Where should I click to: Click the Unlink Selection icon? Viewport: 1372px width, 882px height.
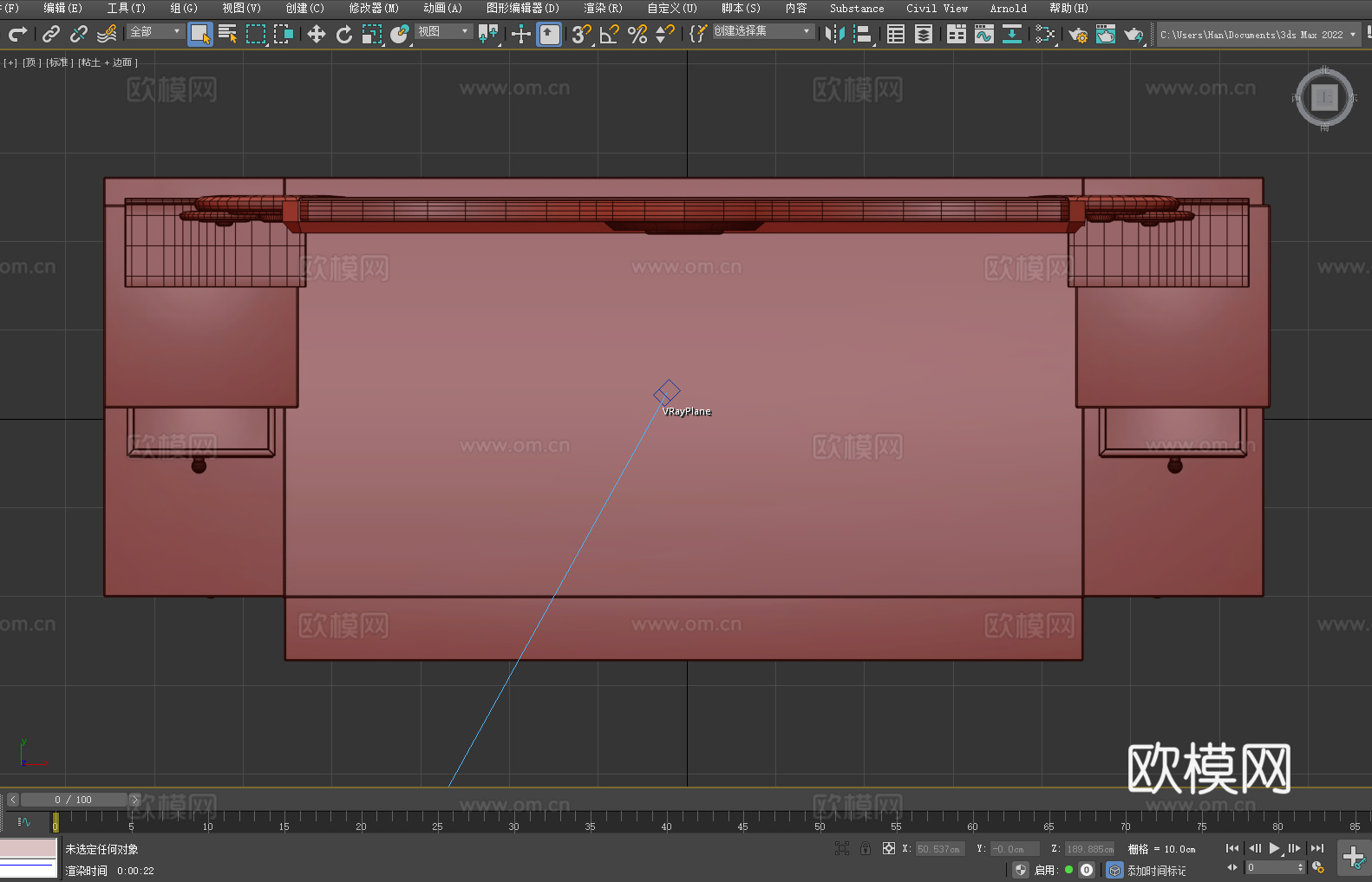[x=79, y=34]
